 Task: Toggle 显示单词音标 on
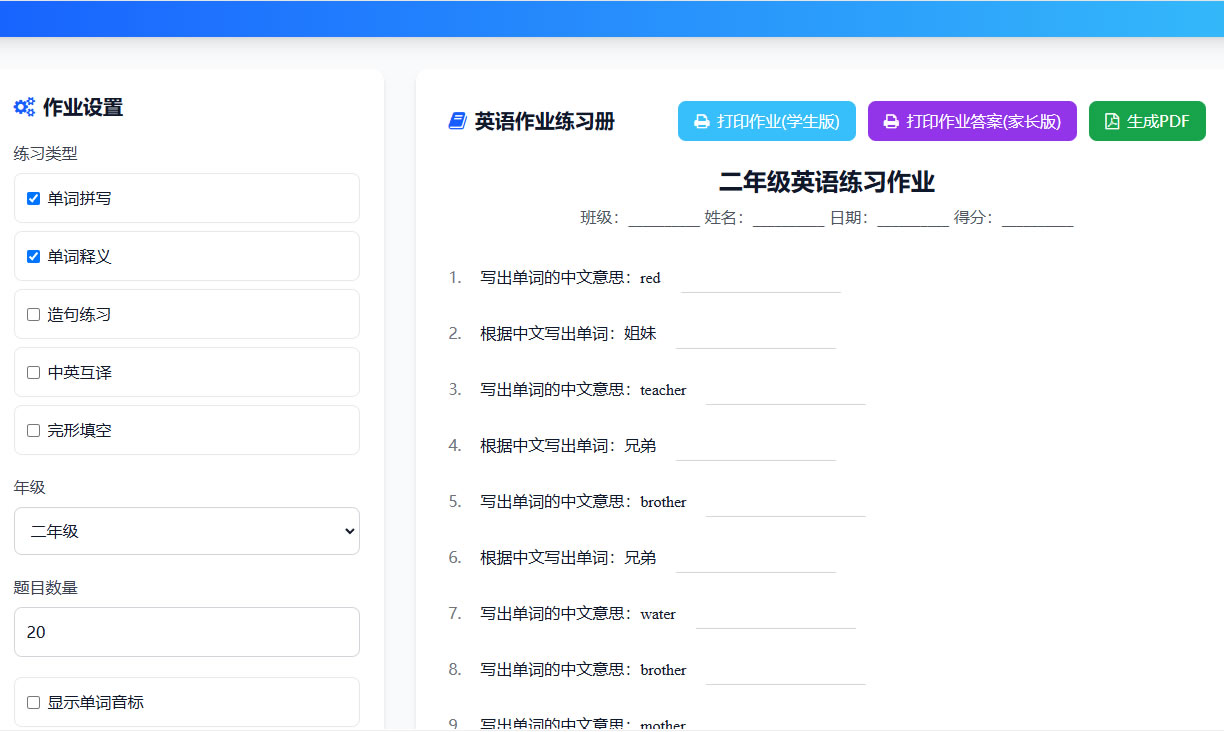[x=32, y=702]
